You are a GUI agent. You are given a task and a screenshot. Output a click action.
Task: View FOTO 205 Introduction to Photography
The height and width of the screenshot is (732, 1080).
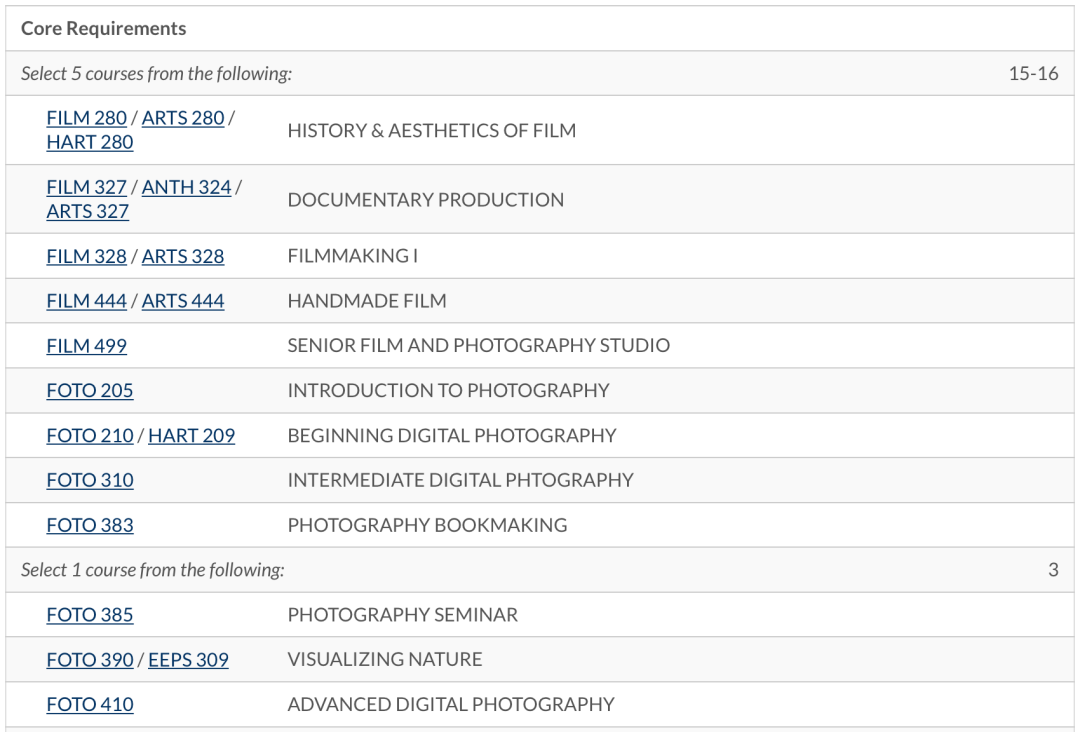89,391
